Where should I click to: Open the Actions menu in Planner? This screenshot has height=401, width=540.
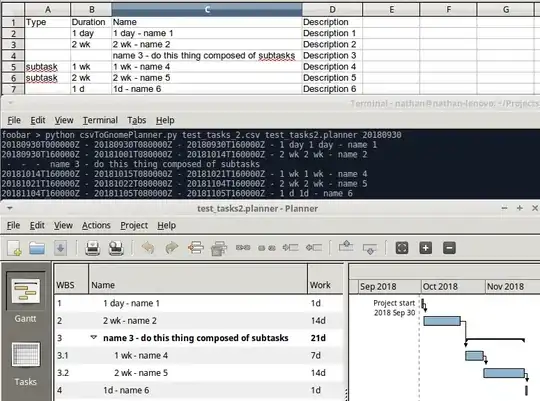point(96,225)
